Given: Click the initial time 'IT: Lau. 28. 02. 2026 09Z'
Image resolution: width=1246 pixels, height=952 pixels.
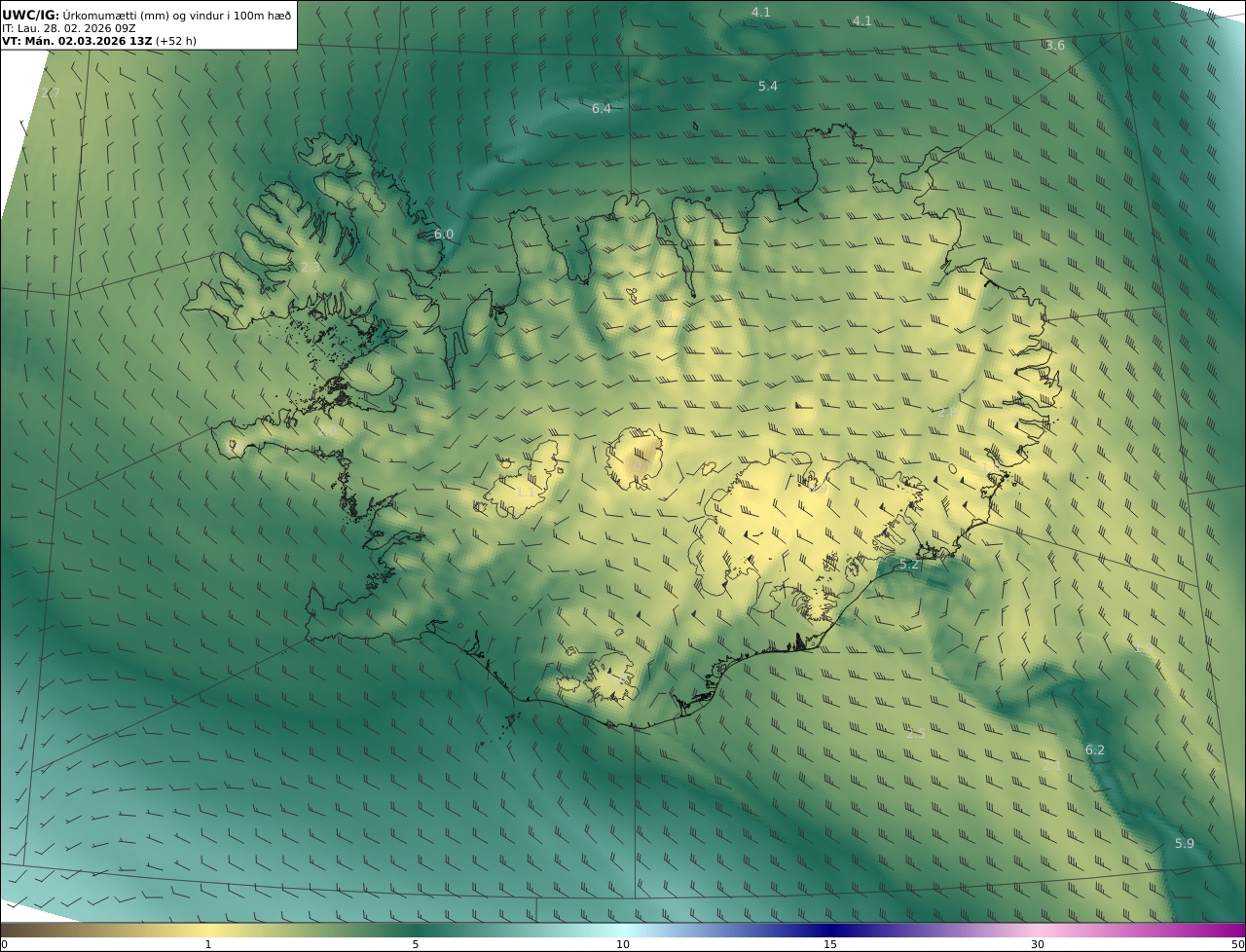Looking at the screenshot, I should pyautogui.click(x=69, y=28).
